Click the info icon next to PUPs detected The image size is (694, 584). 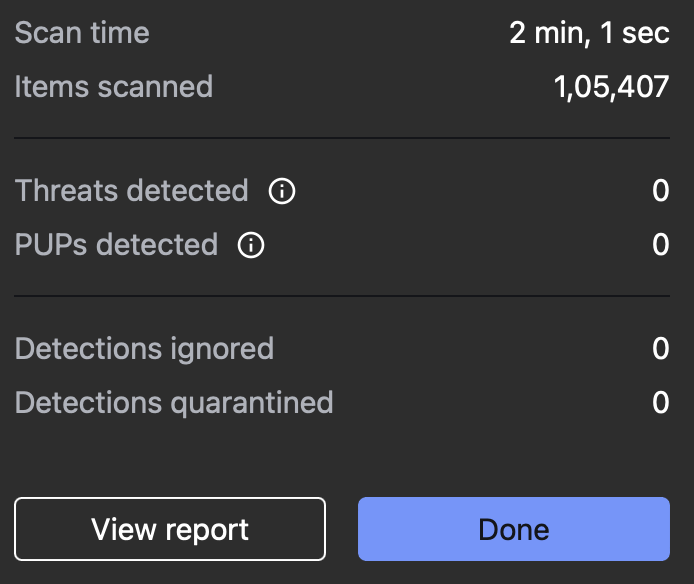(x=252, y=244)
